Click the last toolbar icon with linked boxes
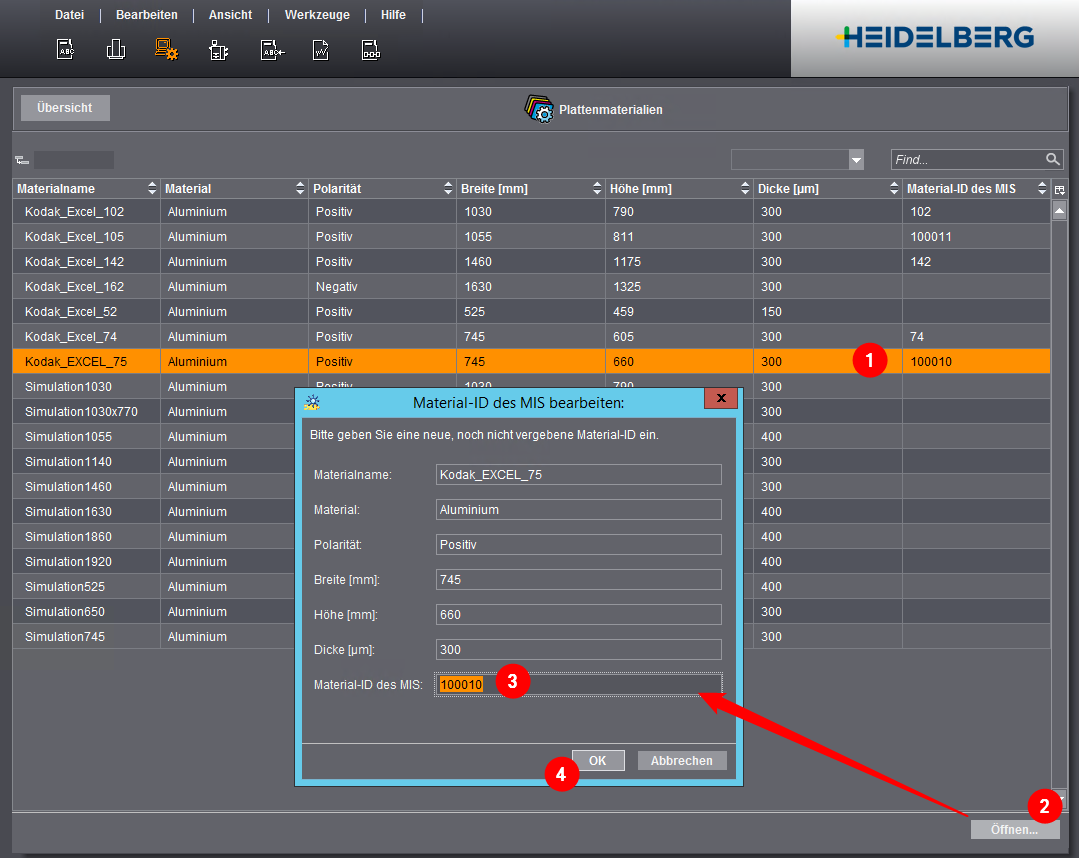This screenshot has width=1079, height=858. coord(371,50)
